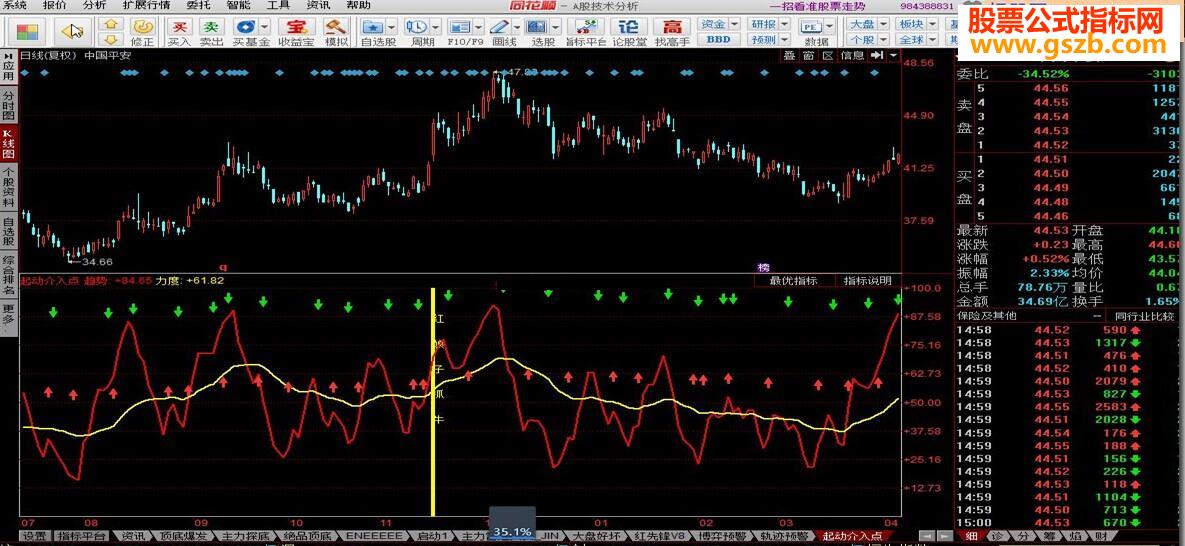Click the yellow up arrow button
The width and height of the screenshot is (1185, 546).
[x=111, y=25]
